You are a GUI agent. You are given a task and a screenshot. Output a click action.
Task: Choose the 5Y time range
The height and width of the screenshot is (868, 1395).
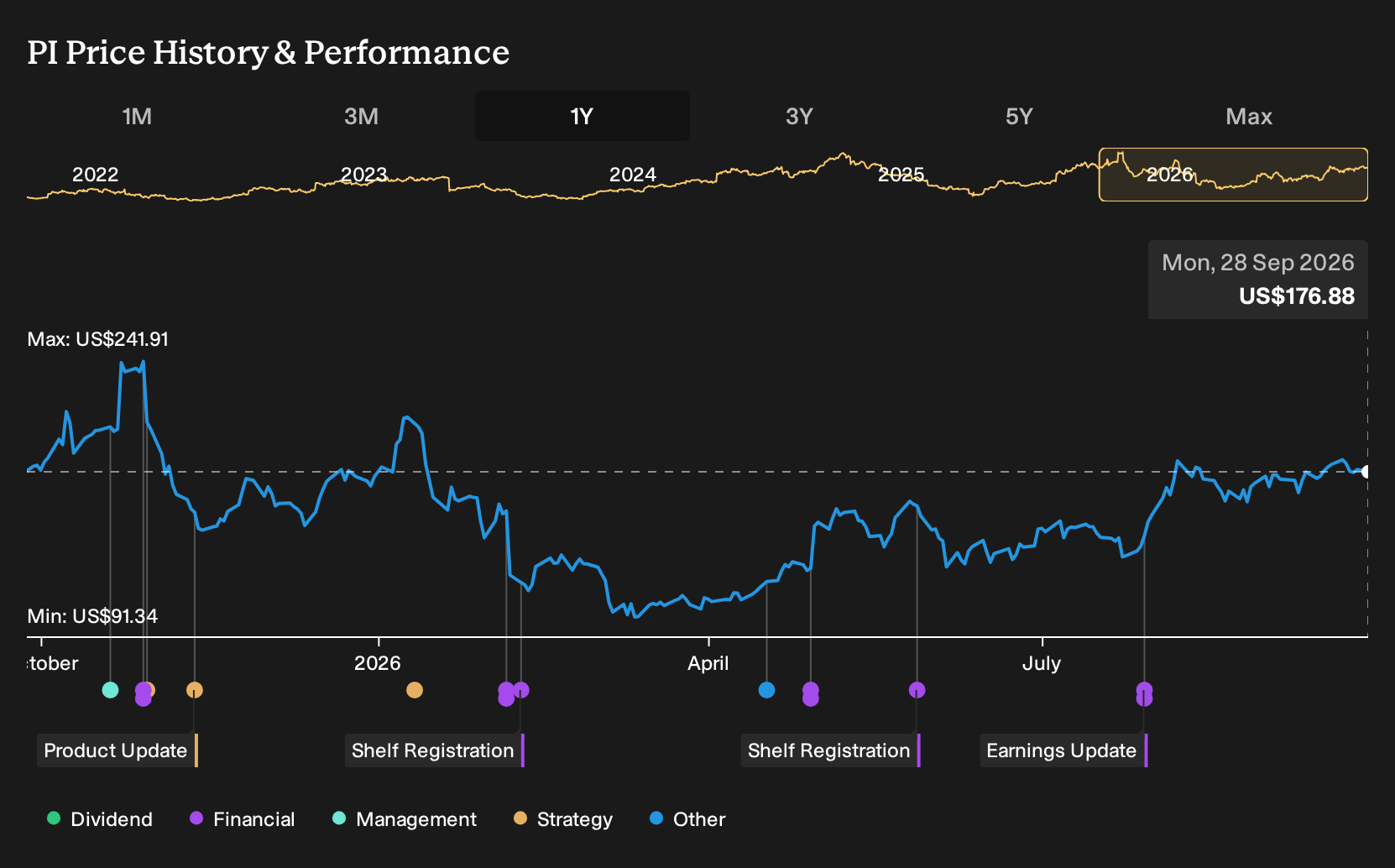point(1019,116)
